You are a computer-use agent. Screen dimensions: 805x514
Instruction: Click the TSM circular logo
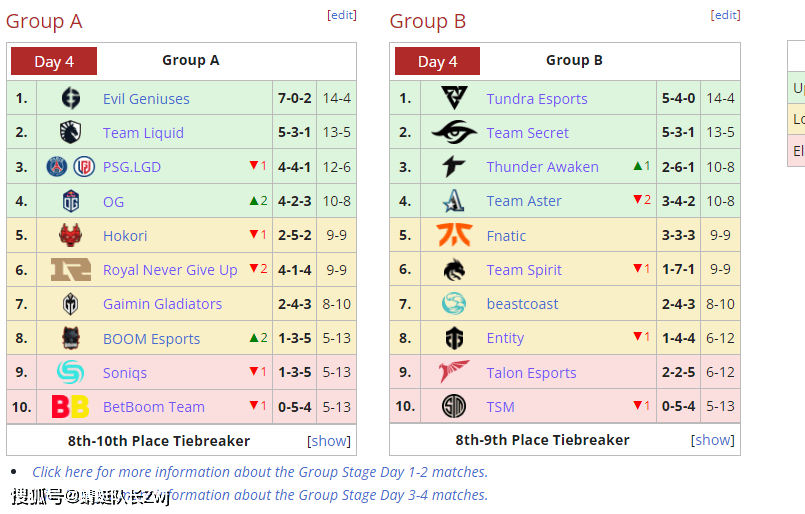pos(454,406)
